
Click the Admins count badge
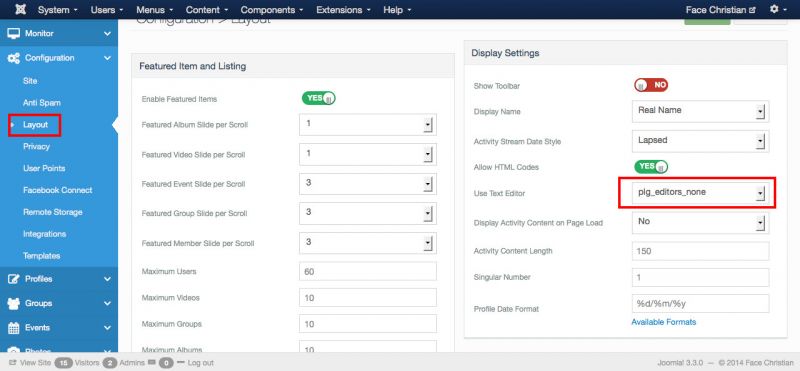coord(110,363)
